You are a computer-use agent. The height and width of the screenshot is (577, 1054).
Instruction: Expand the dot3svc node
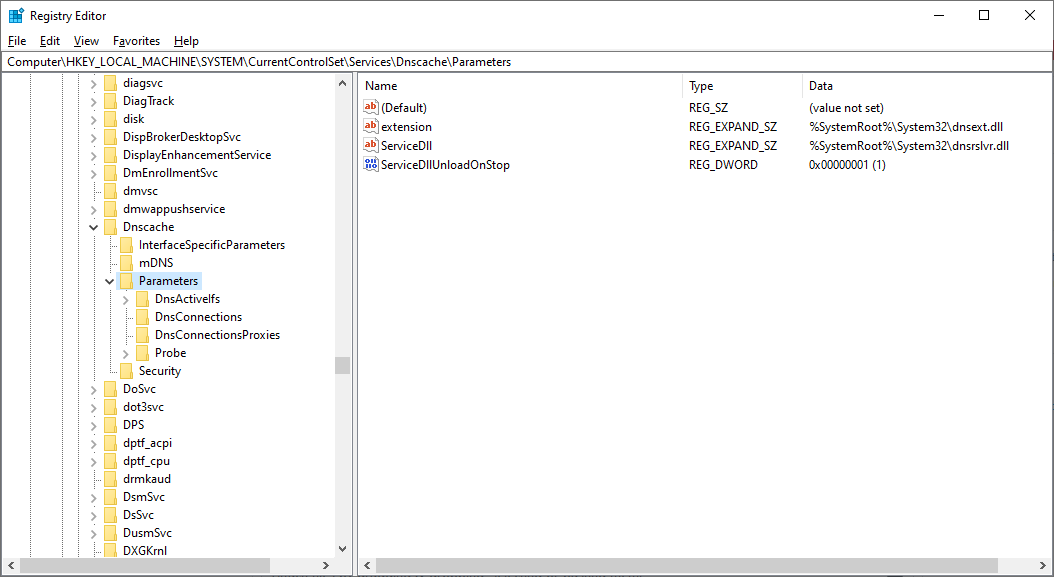click(93, 408)
